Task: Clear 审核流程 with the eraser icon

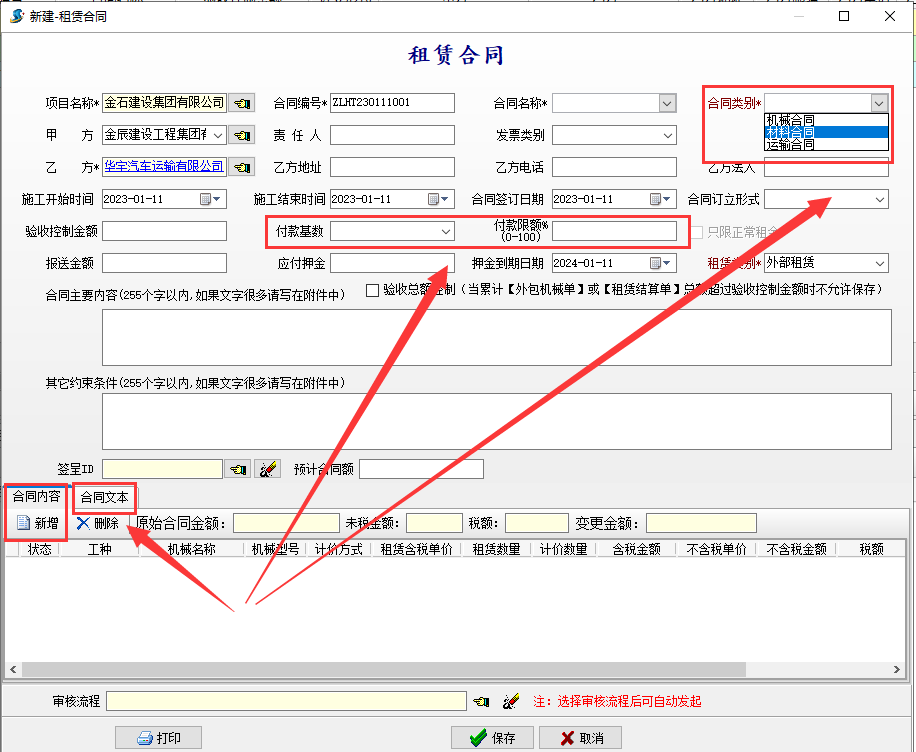Action: (511, 702)
